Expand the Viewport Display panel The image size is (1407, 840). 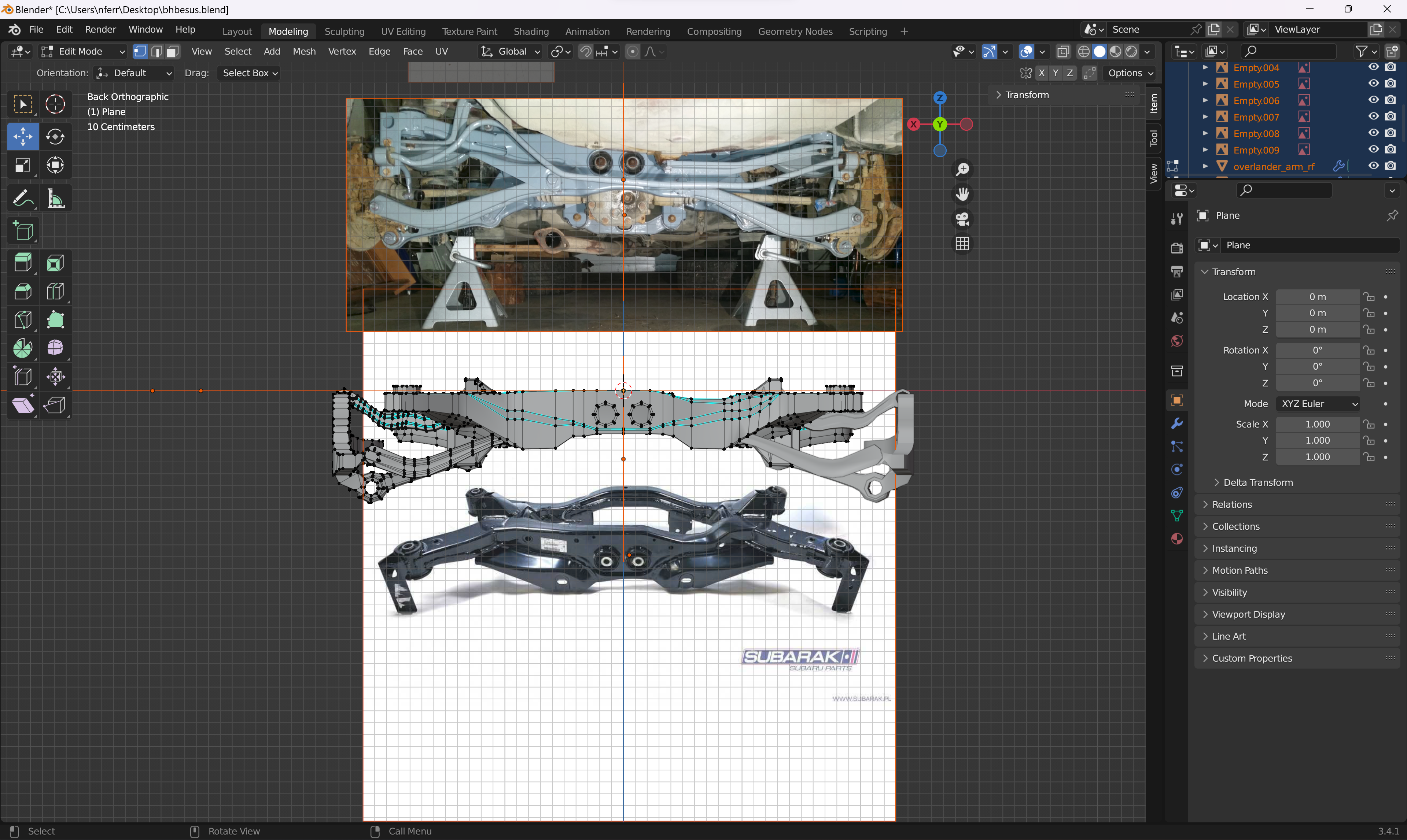pos(1248,614)
